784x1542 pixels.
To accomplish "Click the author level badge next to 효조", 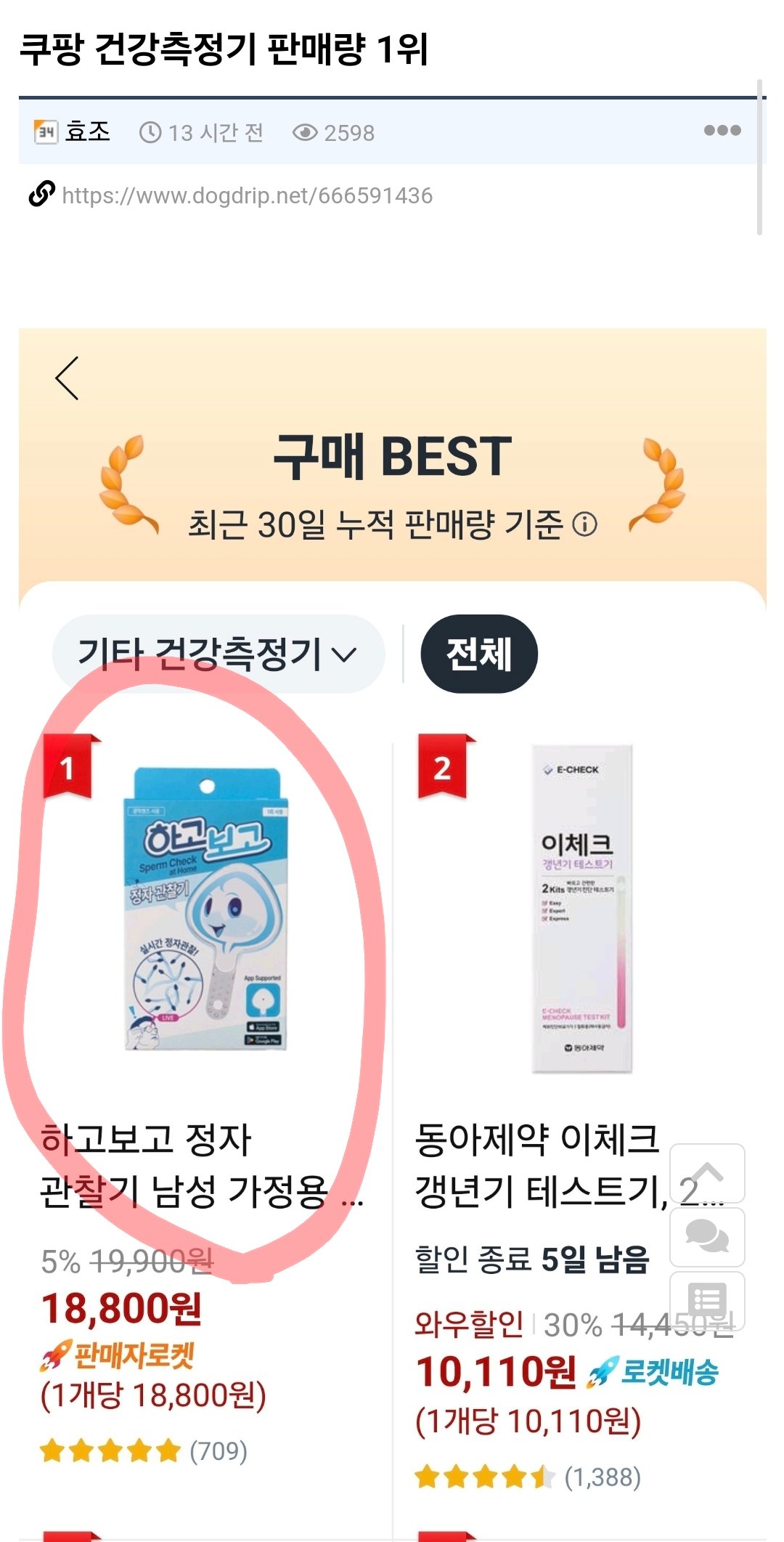I will (x=46, y=131).
